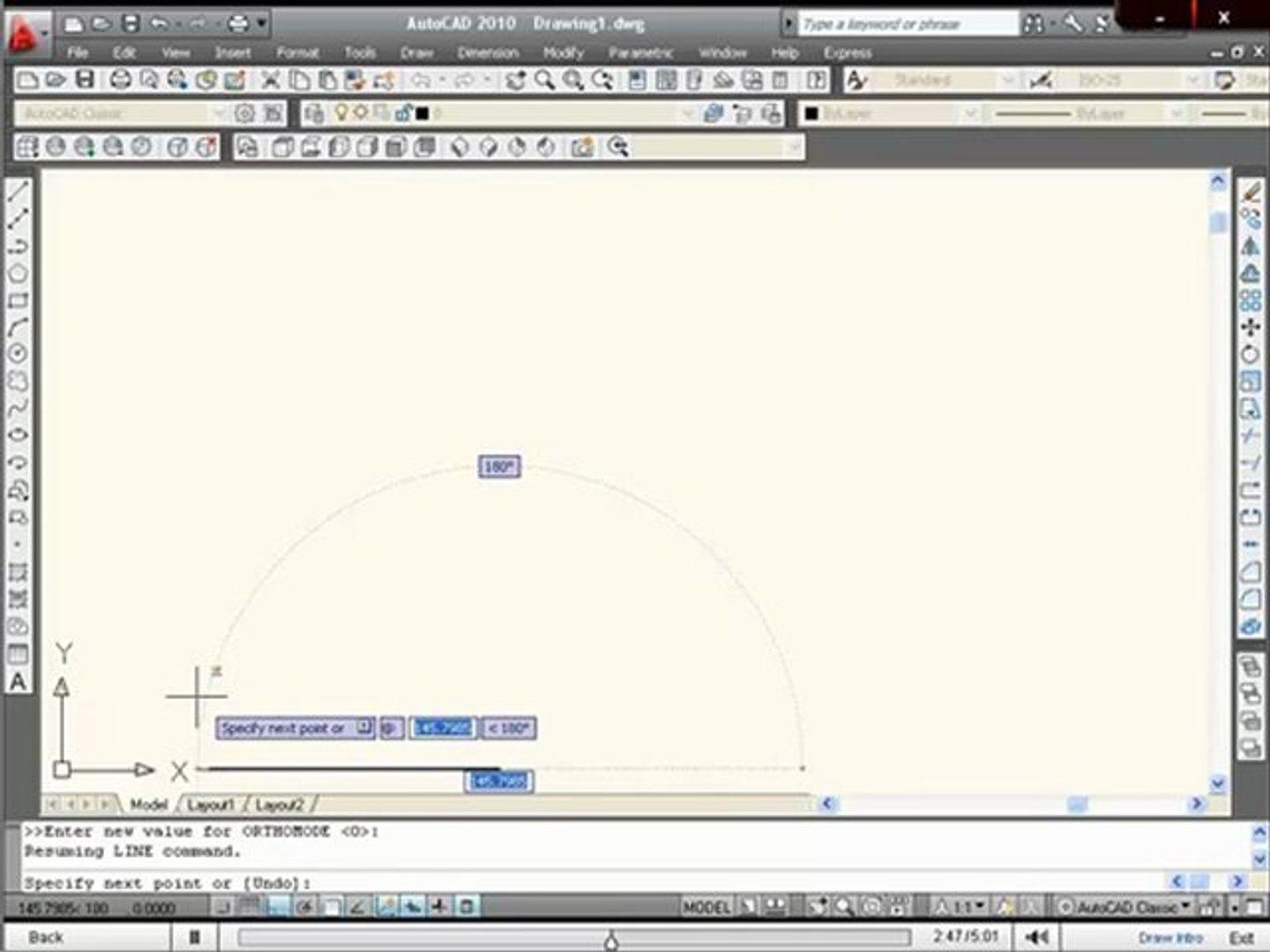The image size is (1270, 952).
Task: Select the Circle tool in Draw toolbar
Action: 18,353
